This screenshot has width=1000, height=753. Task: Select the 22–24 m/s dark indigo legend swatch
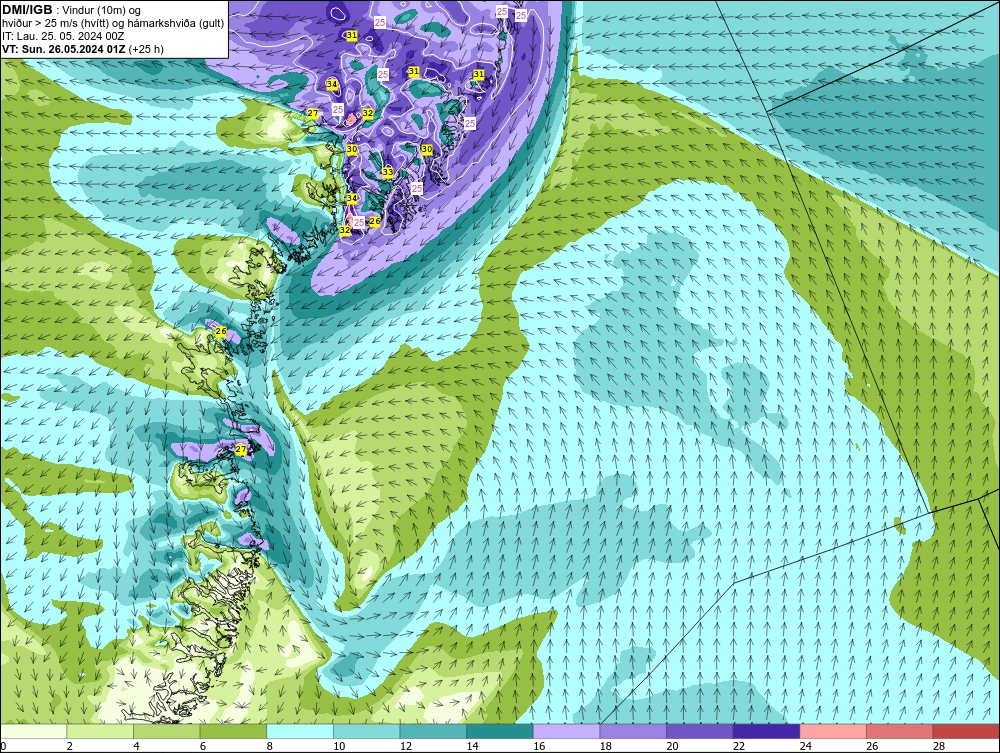coord(766,731)
